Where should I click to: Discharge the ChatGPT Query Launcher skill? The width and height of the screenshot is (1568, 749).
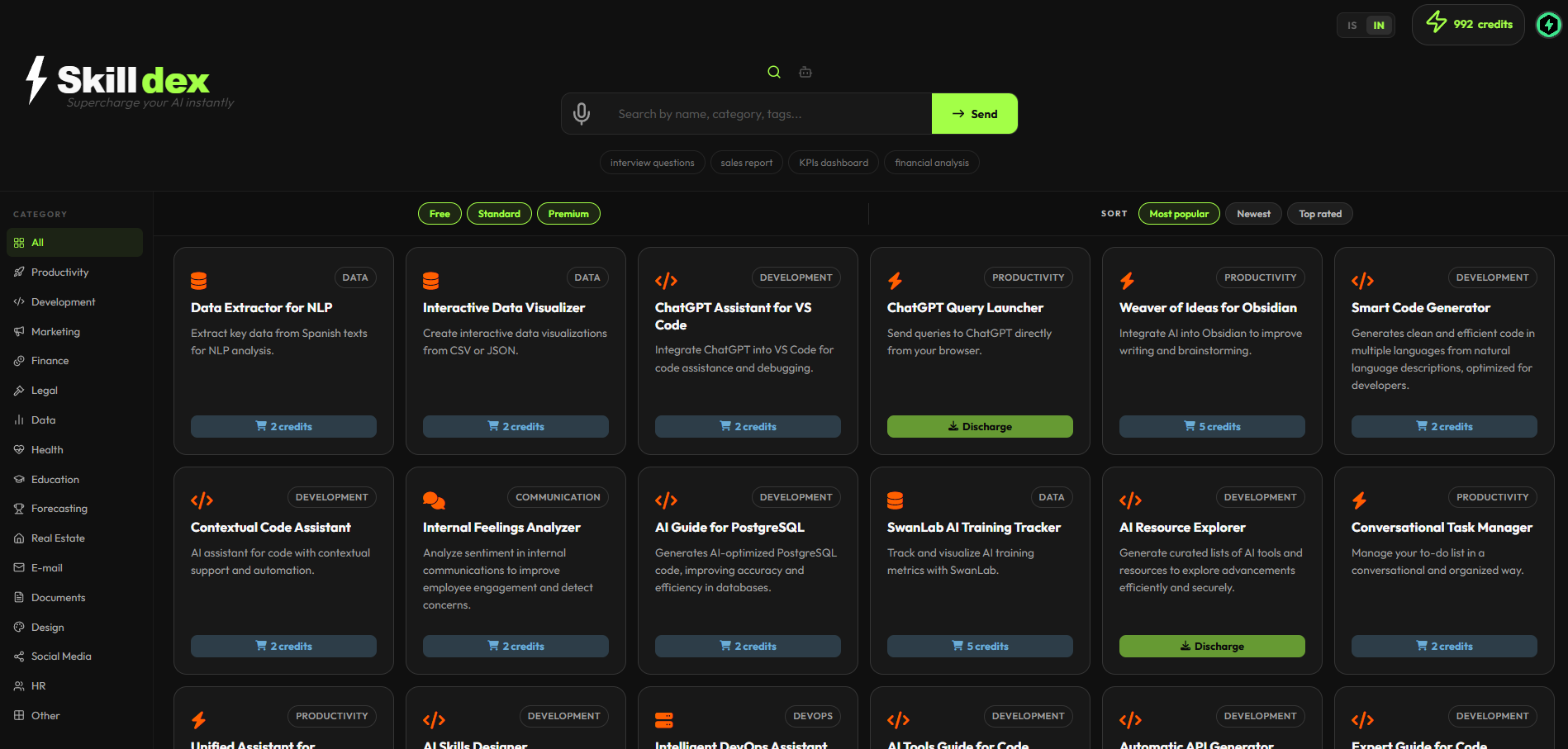tap(979, 426)
